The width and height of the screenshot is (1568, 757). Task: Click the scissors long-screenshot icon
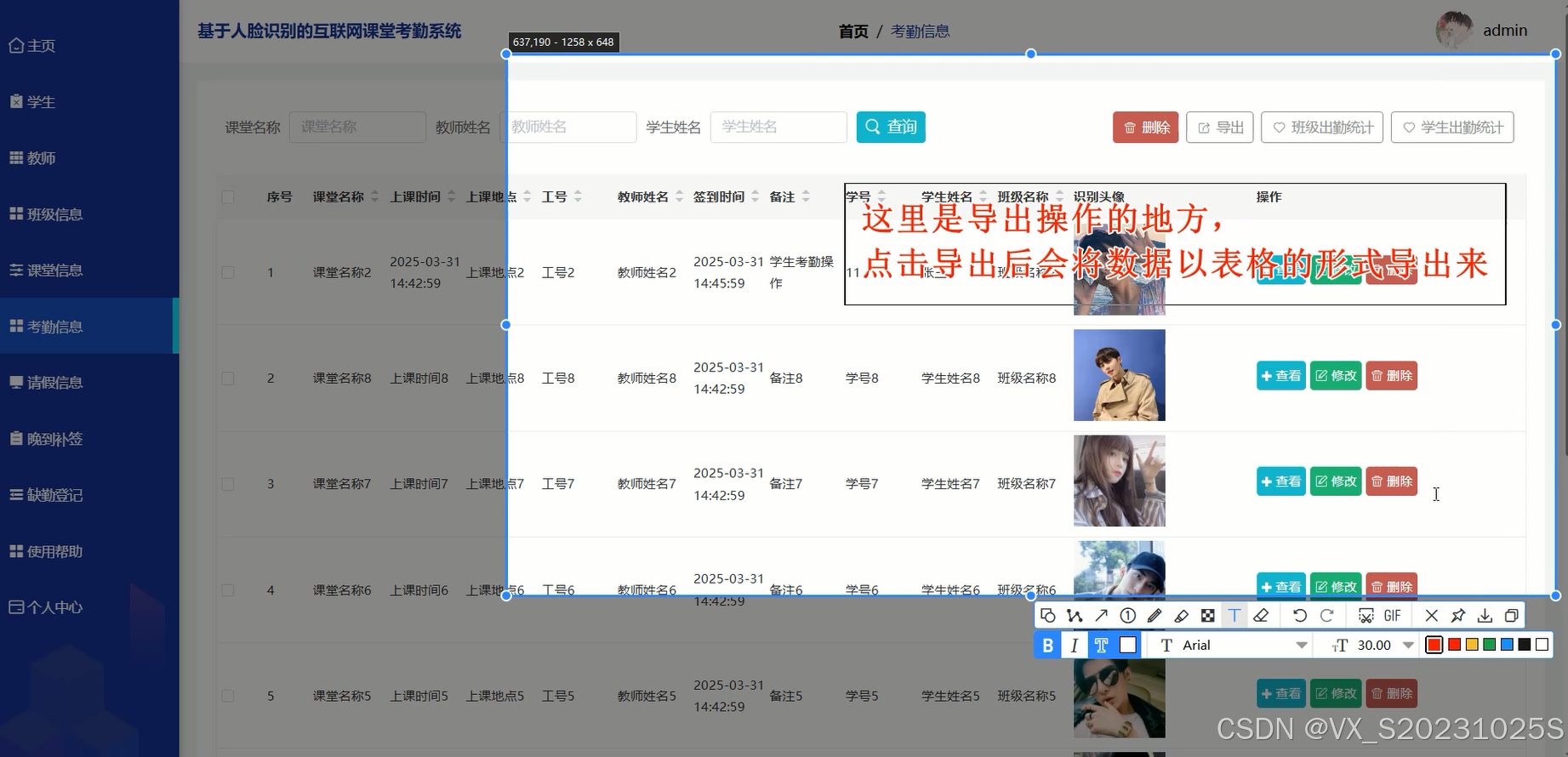pyautogui.click(x=1366, y=616)
